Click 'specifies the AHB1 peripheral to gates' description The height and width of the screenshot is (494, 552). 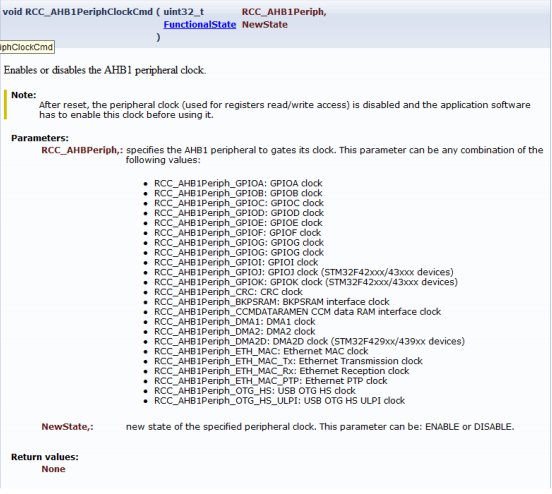334,155
